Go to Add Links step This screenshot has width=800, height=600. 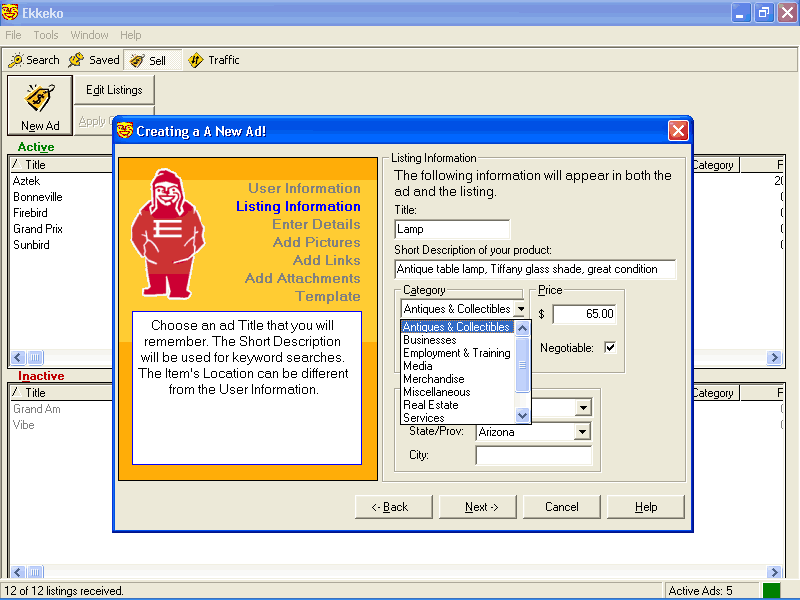(327, 260)
